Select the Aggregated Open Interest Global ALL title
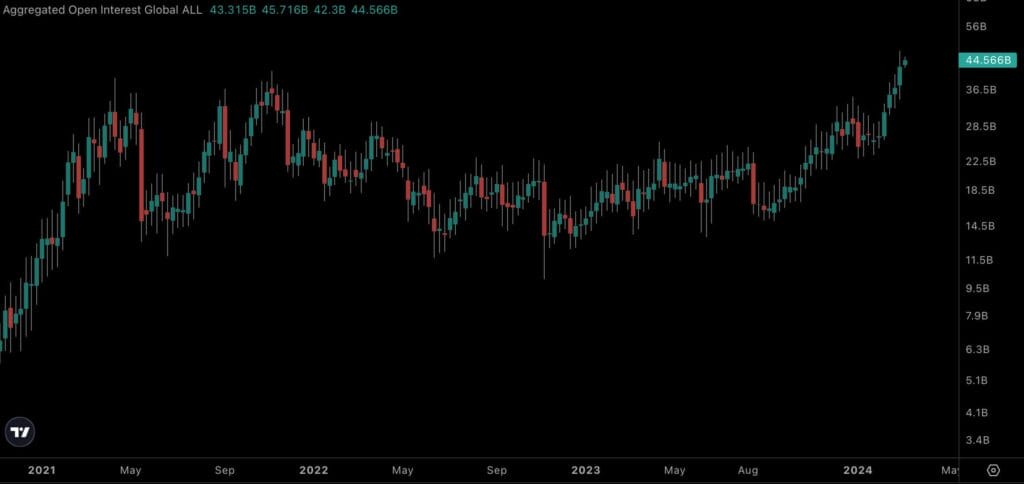Image resolution: width=1024 pixels, height=484 pixels. pyautogui.click(x=103, y=10)
